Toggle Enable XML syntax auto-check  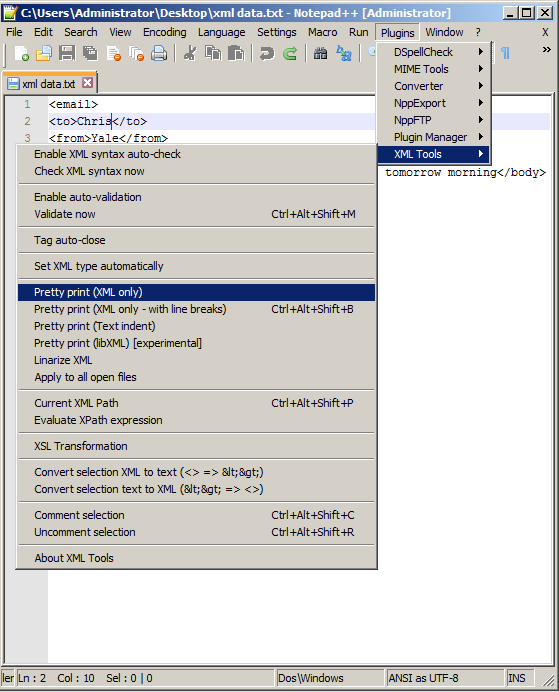[x=196, y=154]
